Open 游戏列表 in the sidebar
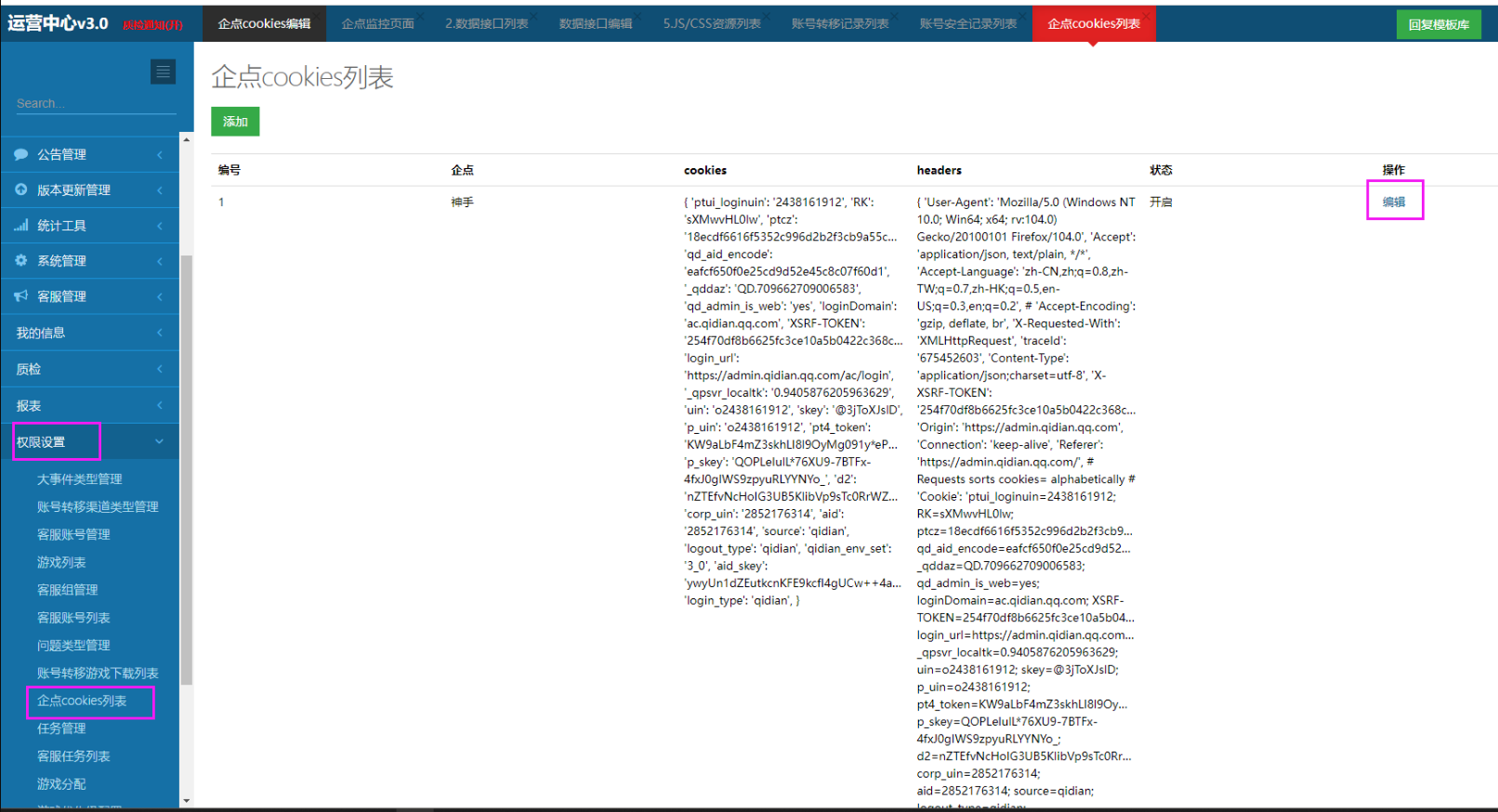 pyautogui.click(x=61, y=563)
